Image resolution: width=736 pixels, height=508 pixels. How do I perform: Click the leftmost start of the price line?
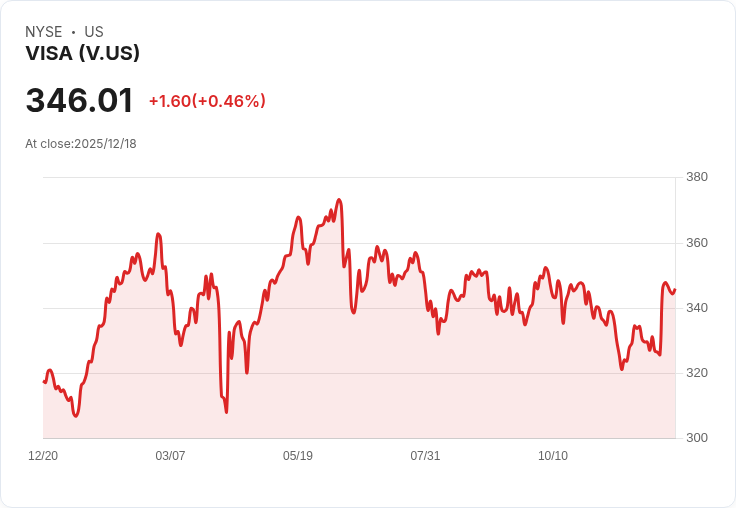click(x=44, y=382)
